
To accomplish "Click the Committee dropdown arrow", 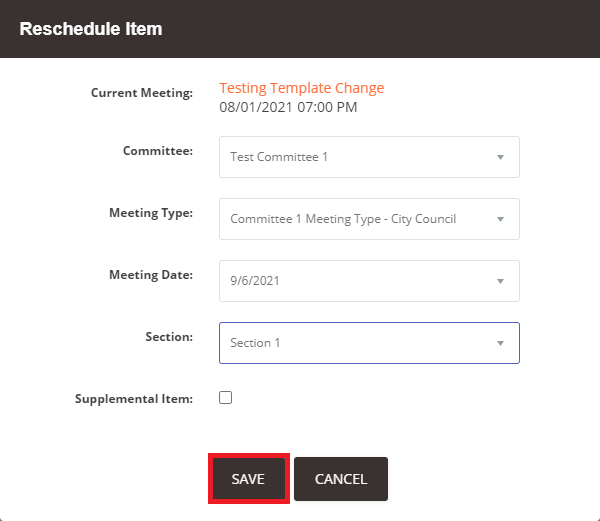I will (x=500, y=157).
